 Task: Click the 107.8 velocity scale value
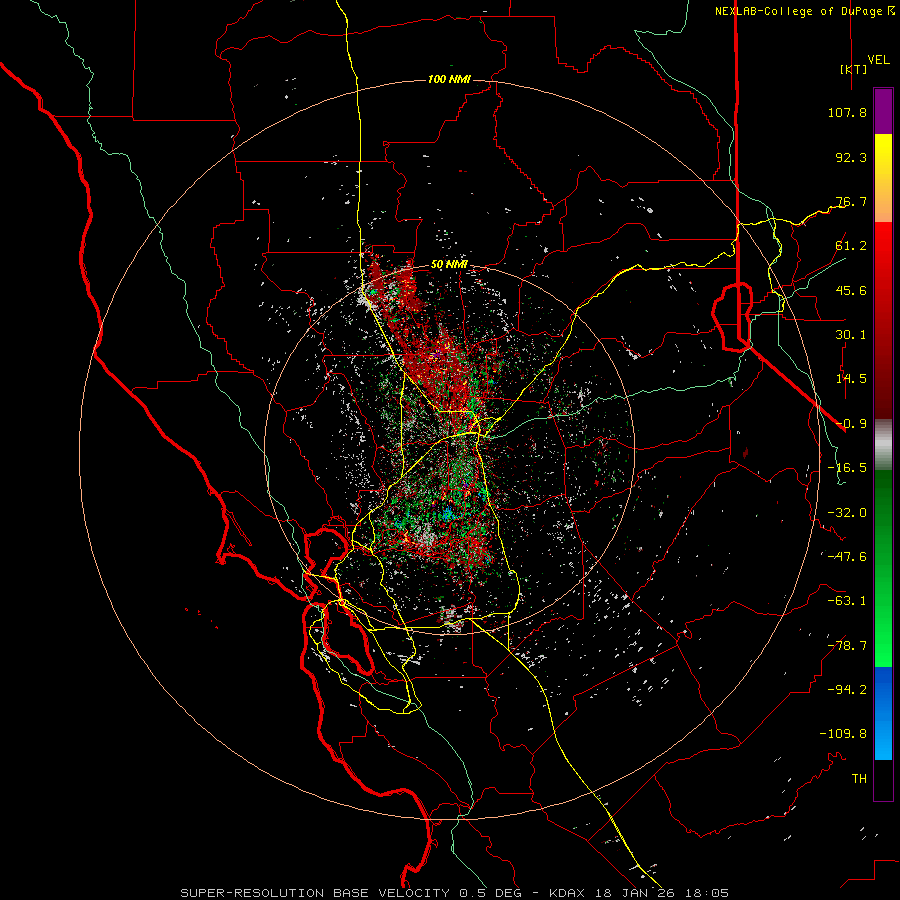point(847,112)
